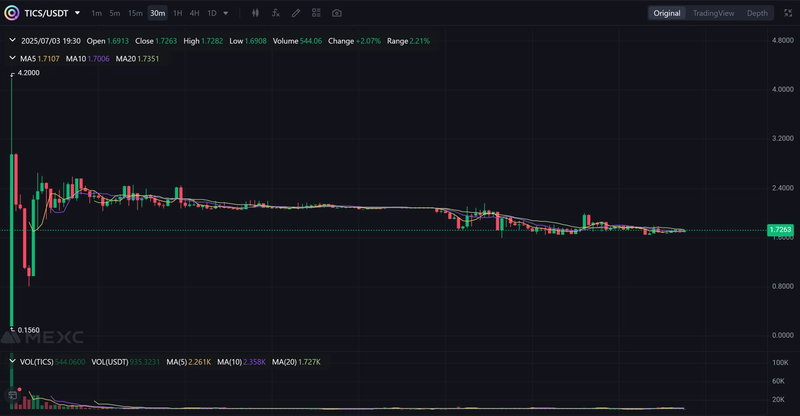Select the 5m timeframe
The height and width of the screenshot is (416, 800).
[x=115, y=13]
